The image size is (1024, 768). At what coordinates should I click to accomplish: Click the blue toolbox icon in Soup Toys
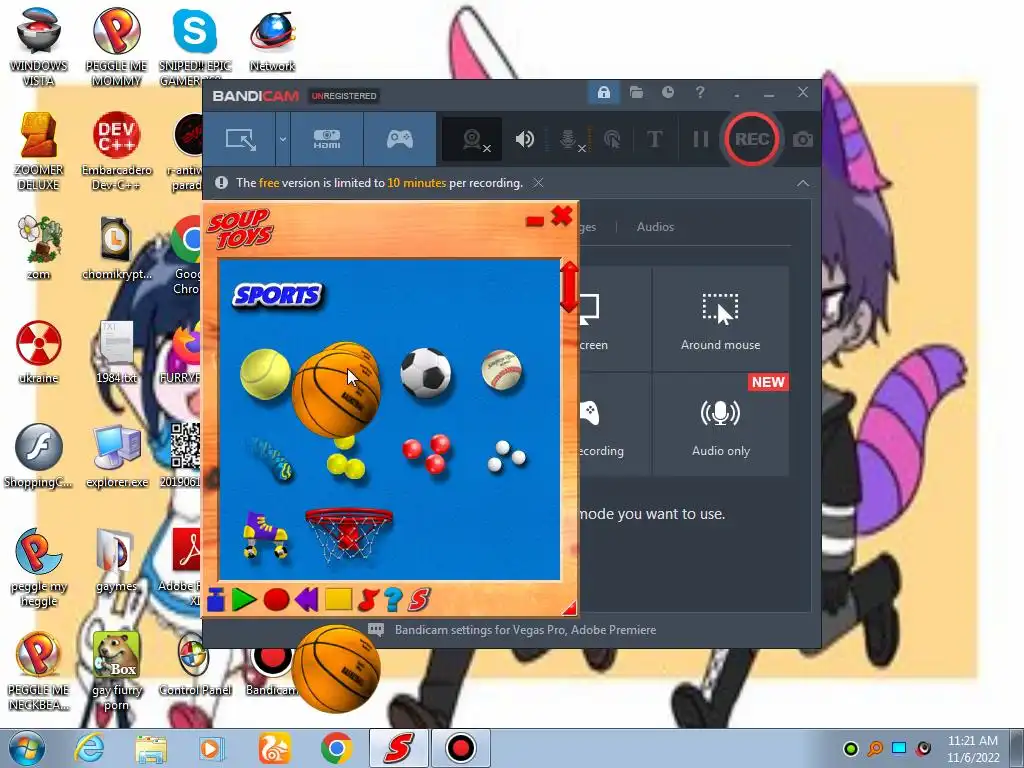216,600
